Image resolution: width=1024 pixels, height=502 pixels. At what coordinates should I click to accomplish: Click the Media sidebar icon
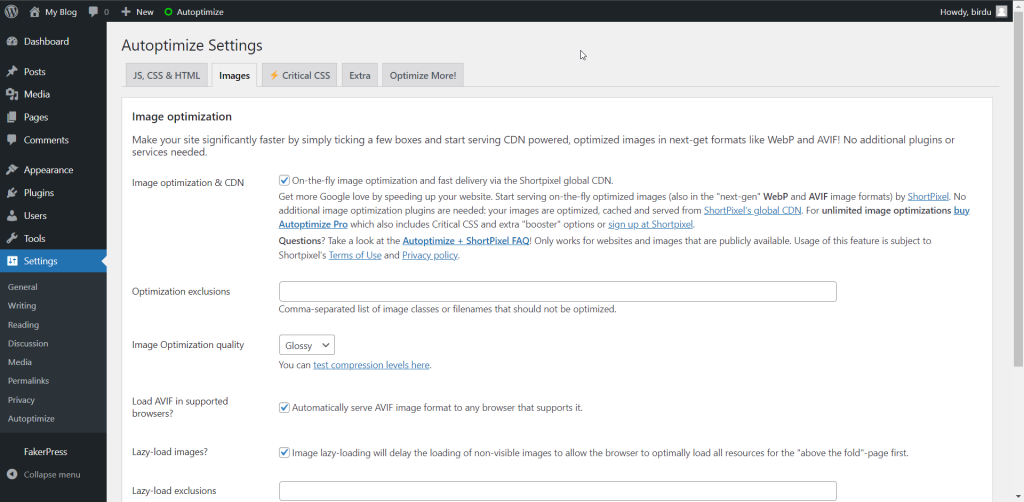[x=12, y=95]
